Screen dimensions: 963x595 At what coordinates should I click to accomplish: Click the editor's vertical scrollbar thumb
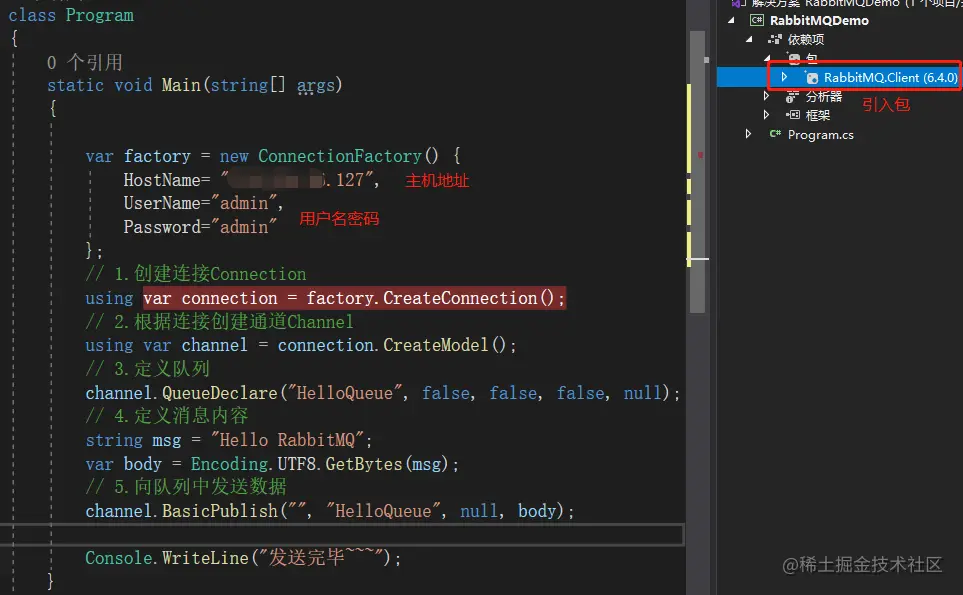(x=697, y=172)
